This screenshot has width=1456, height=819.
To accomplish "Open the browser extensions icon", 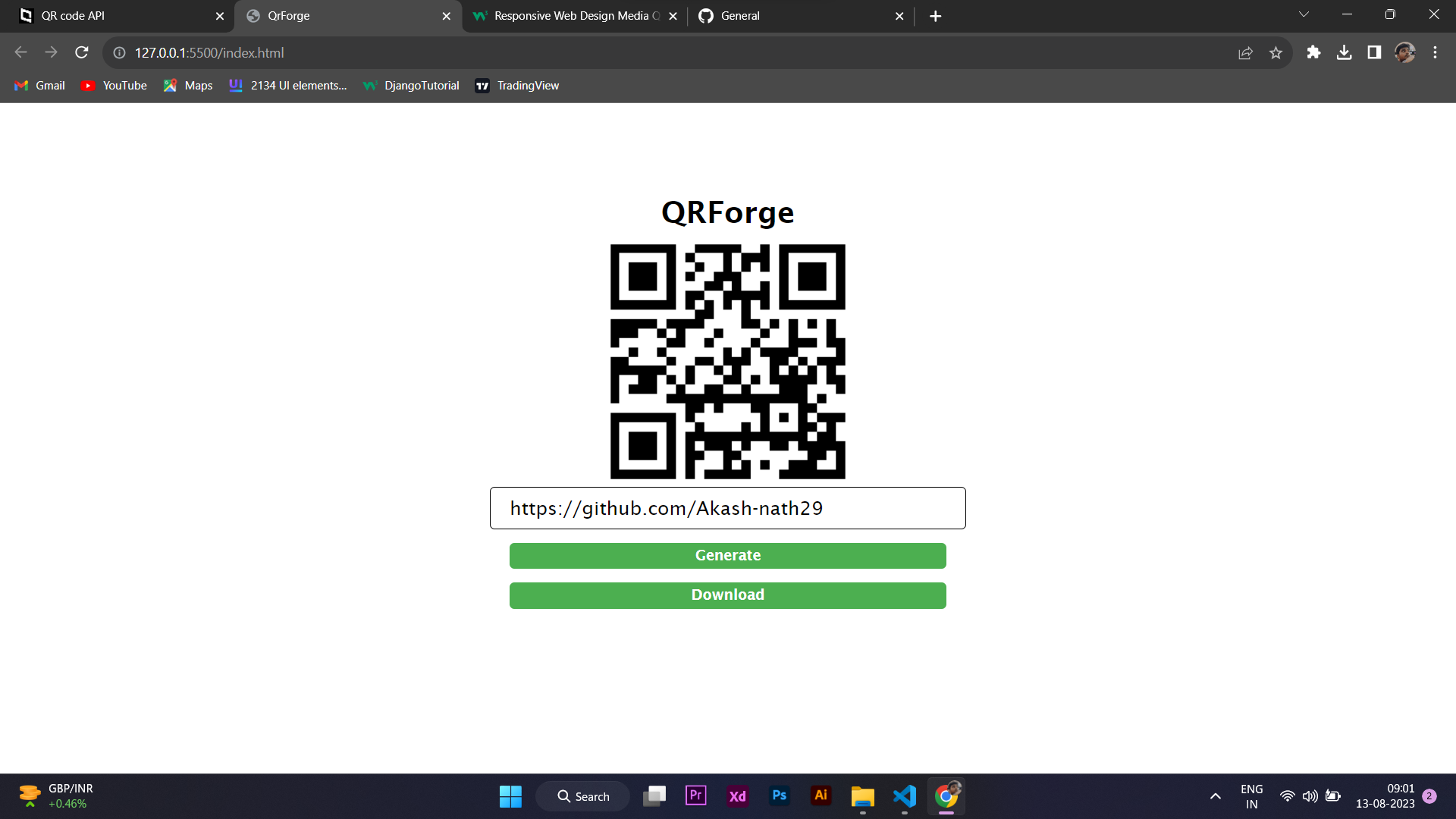I will coord(1313,52).
